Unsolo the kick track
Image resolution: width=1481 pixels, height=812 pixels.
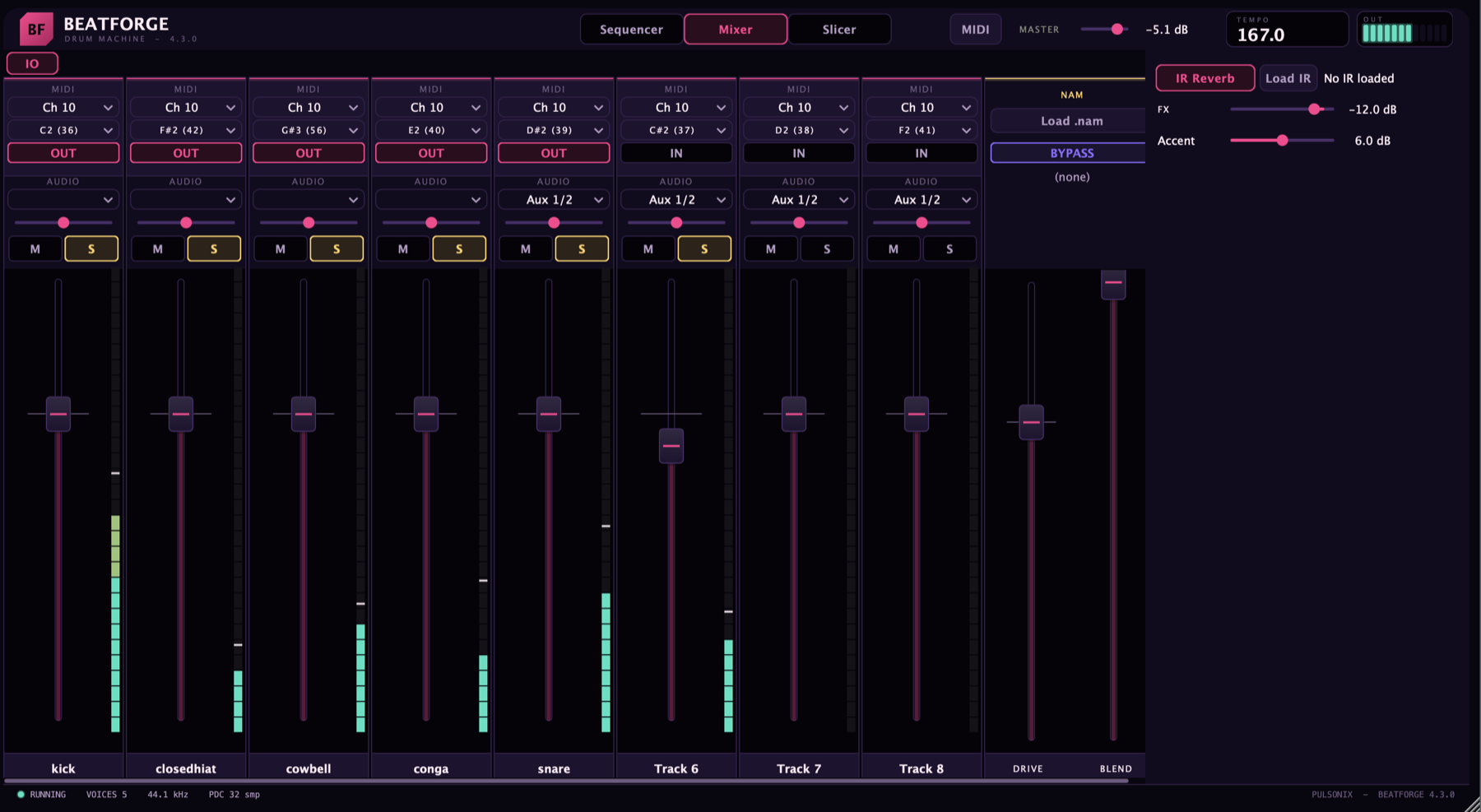(x=91, y=248)
